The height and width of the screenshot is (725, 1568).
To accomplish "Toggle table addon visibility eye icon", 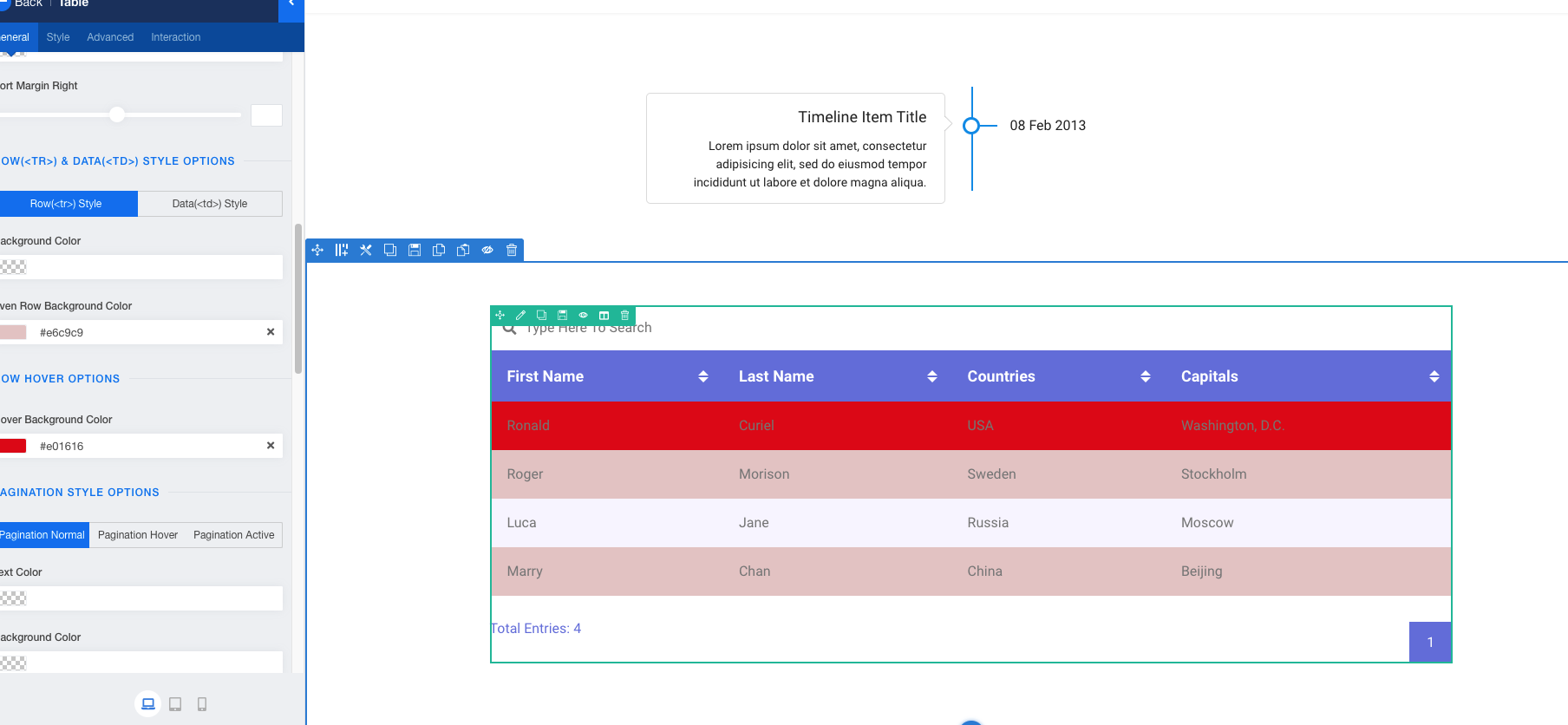I will click(583, 316).
